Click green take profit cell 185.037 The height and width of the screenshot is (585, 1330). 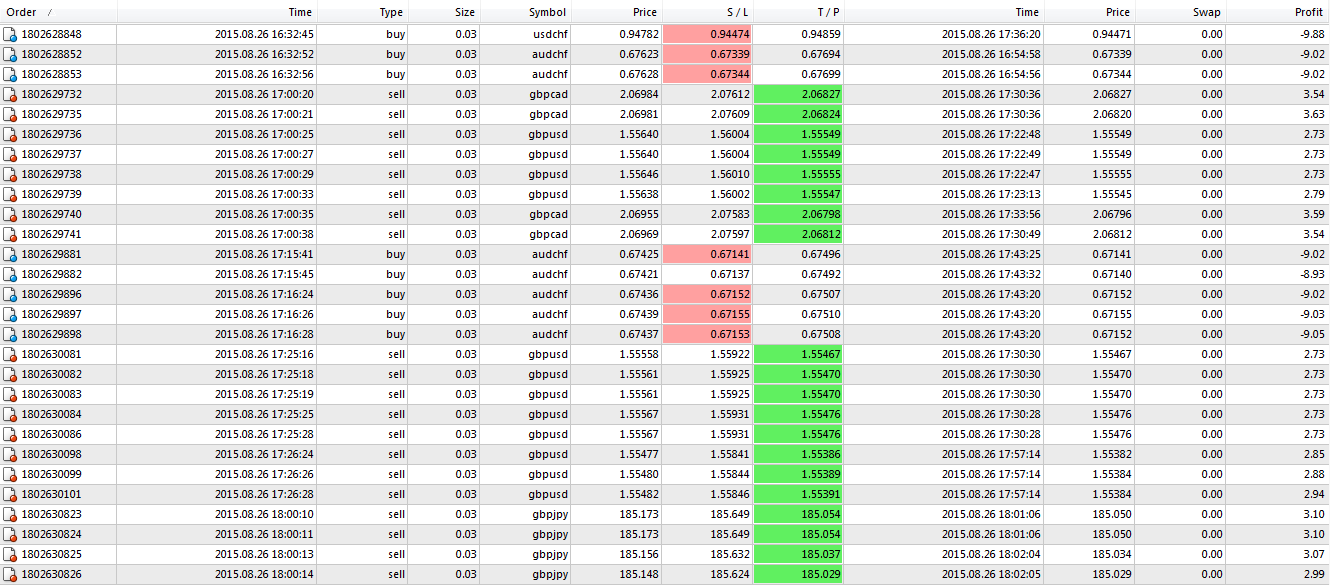tap(798, 554)
